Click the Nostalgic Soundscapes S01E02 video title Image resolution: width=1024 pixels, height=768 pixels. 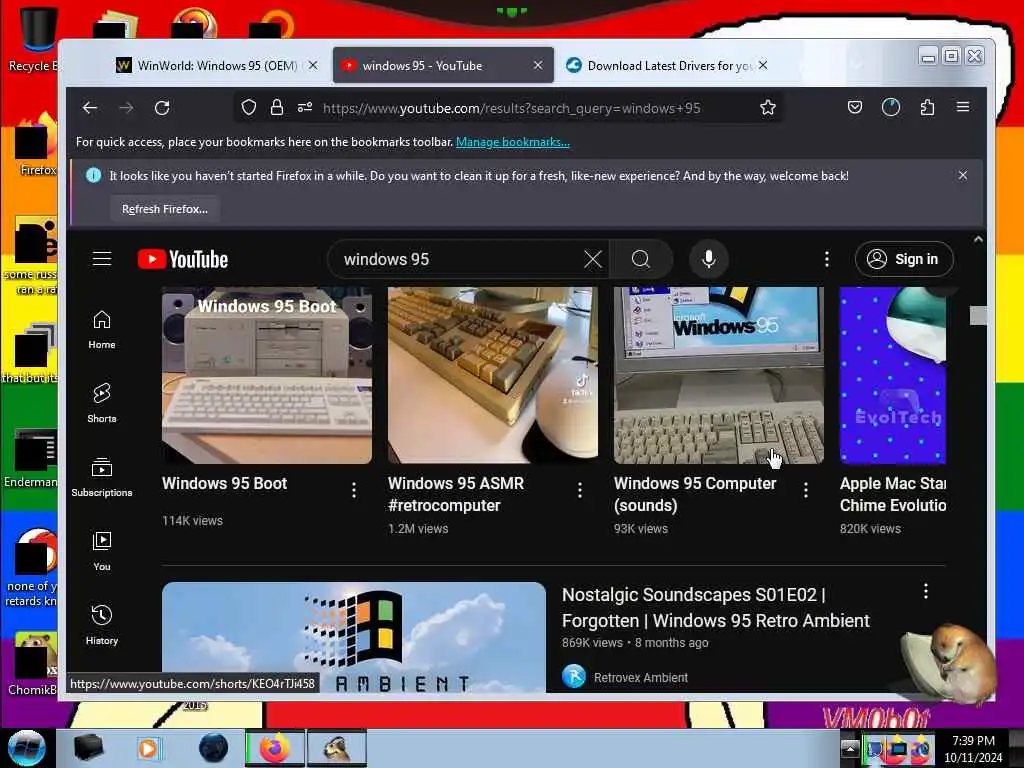tap(716, 607)
